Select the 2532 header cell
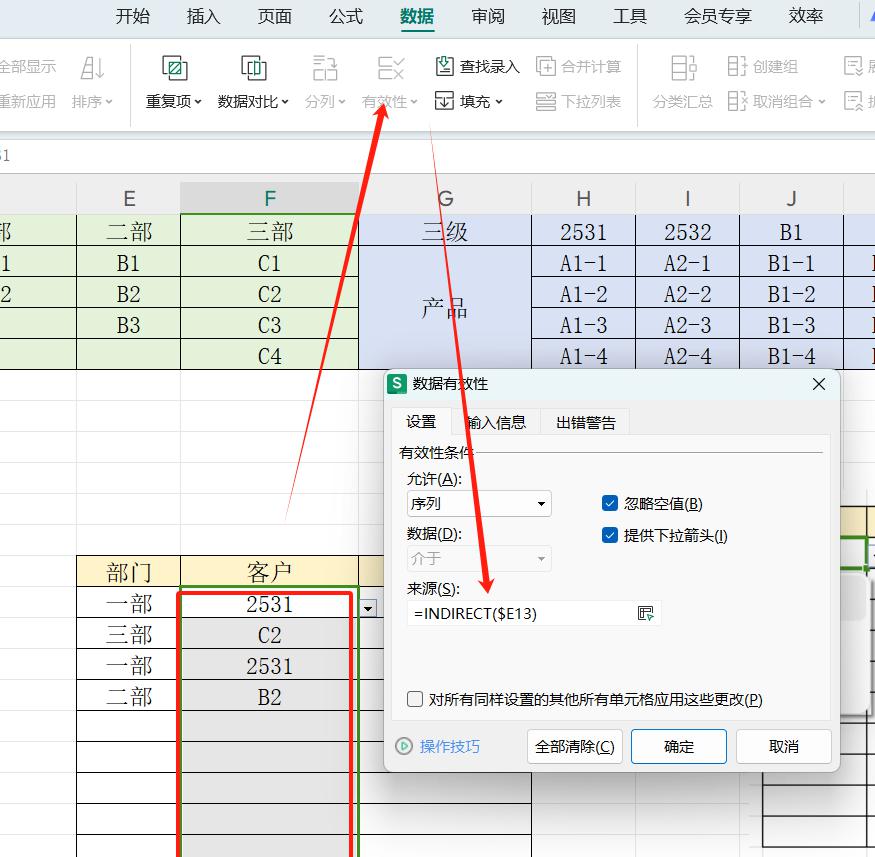The image size is (875, 857). pos(688,231)
